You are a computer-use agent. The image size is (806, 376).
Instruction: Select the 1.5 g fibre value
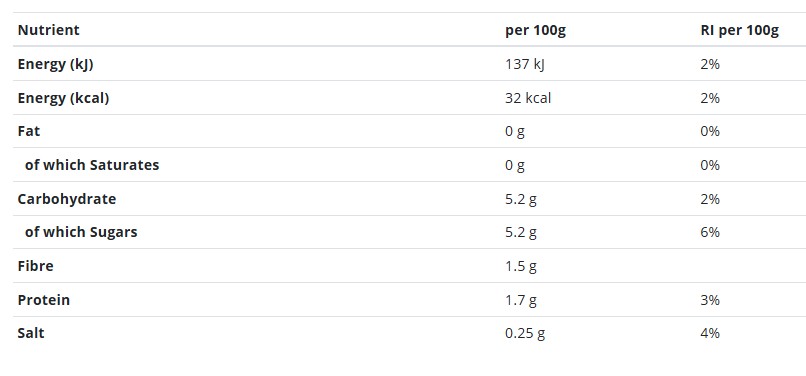coord(521,266)
